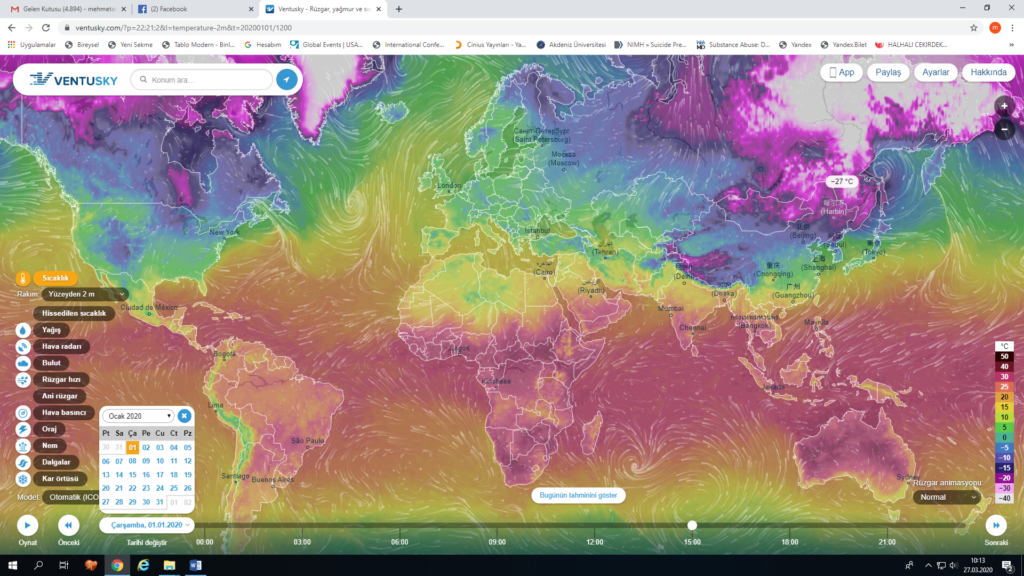Screen dimensions: 1024x576
Task: Select the Bulut layer label
Action: 52,363
